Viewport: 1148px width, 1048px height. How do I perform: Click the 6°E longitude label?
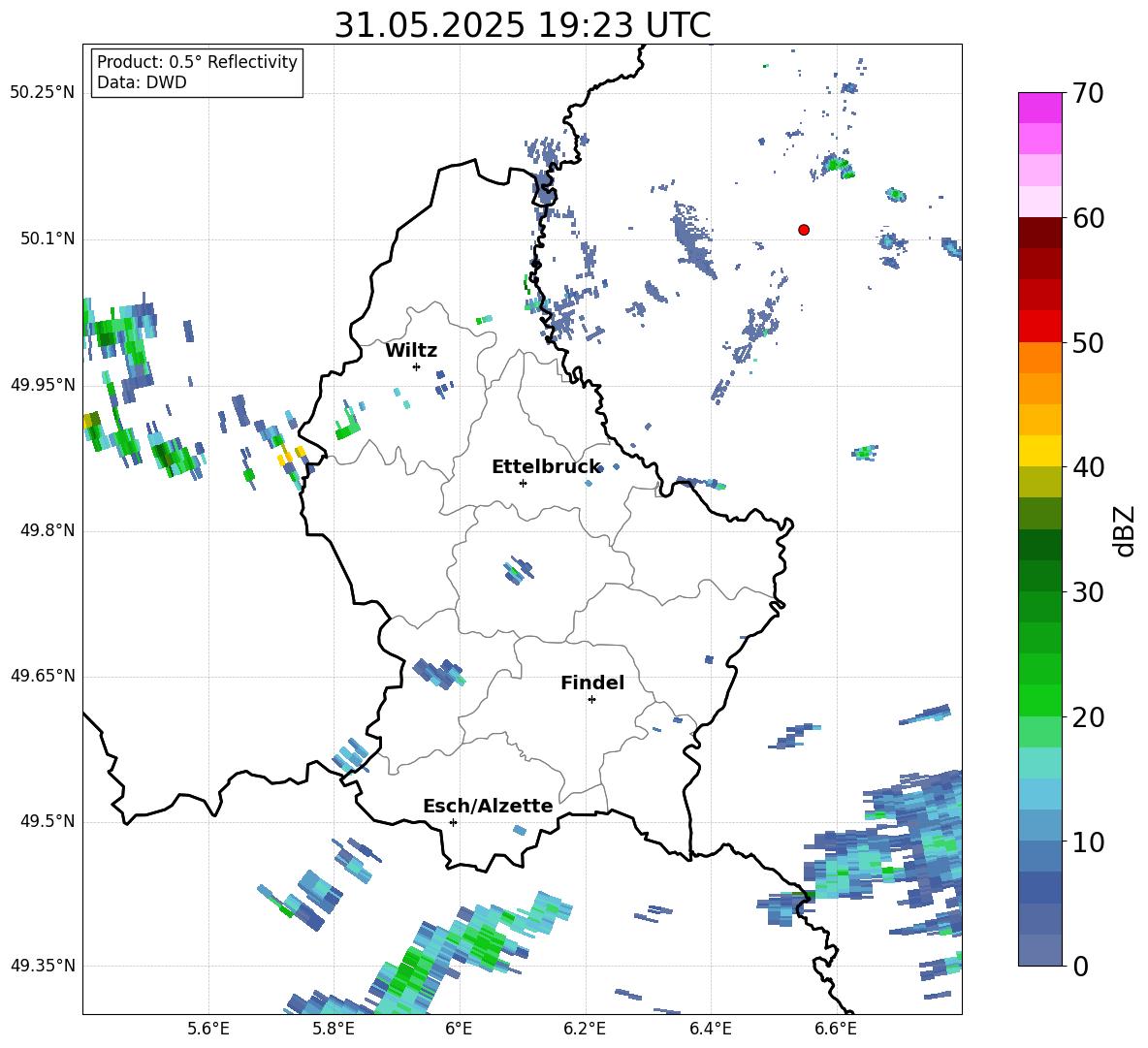click(x=459, y=1029)
